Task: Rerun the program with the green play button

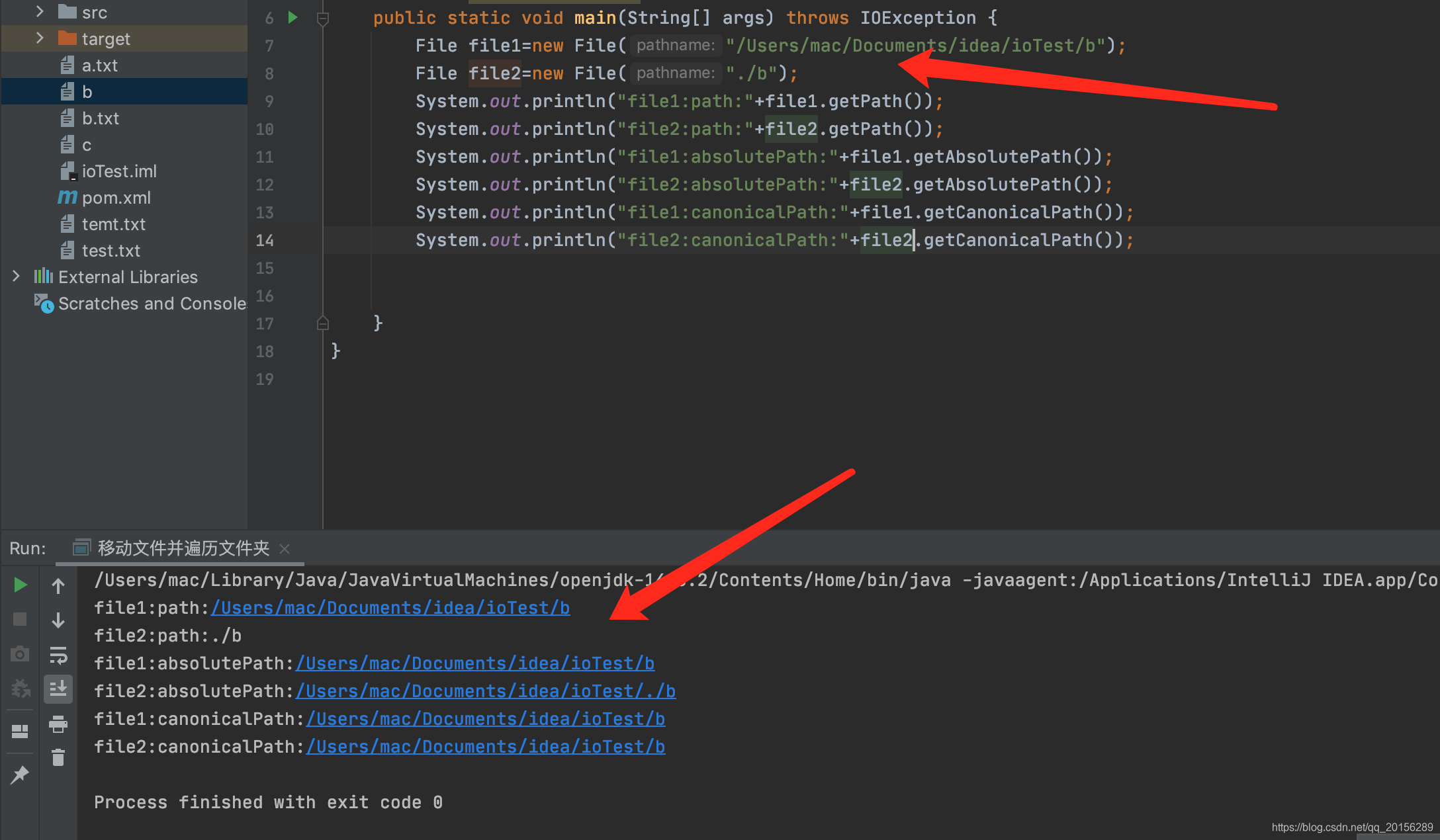Action: tap(20, 585)
